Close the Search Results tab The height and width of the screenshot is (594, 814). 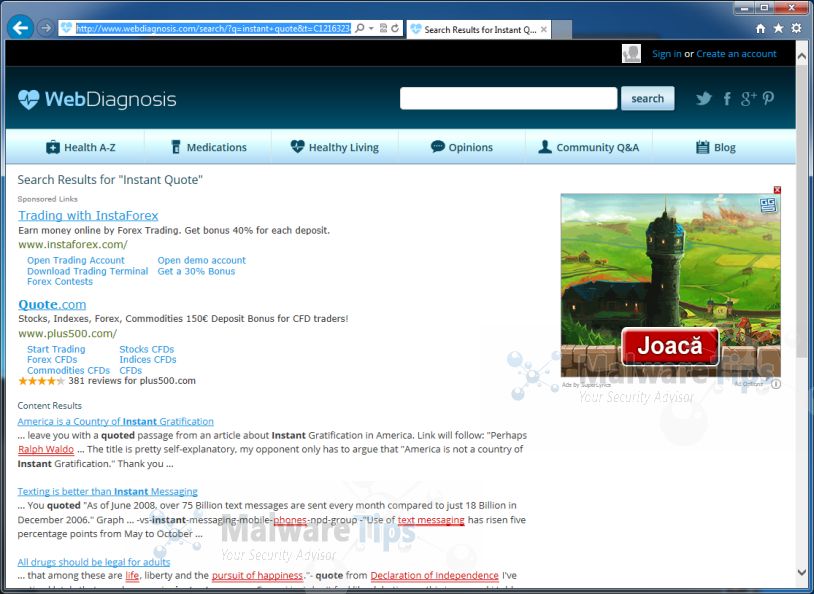pos(544,30)
